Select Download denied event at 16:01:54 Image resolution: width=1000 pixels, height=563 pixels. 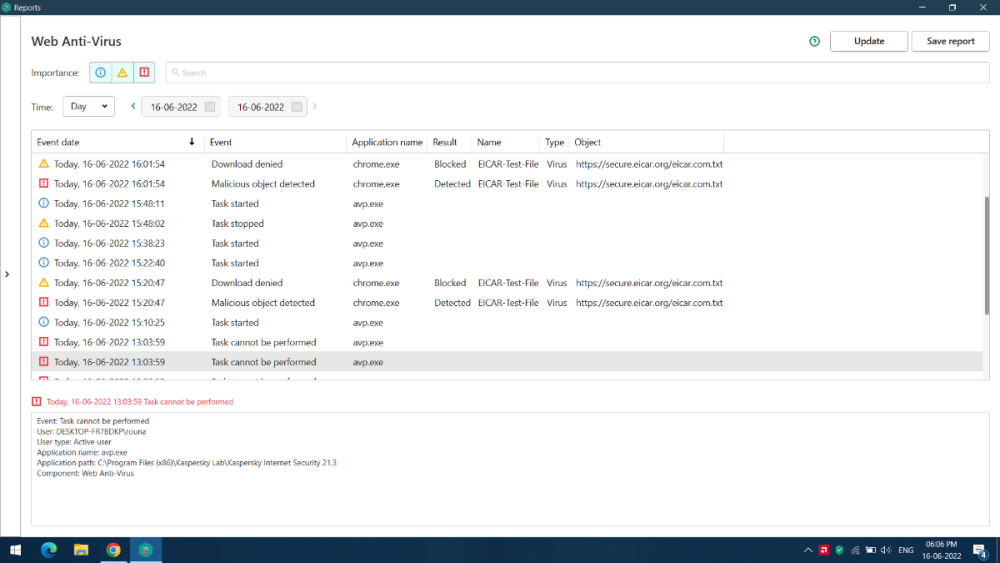507,164
